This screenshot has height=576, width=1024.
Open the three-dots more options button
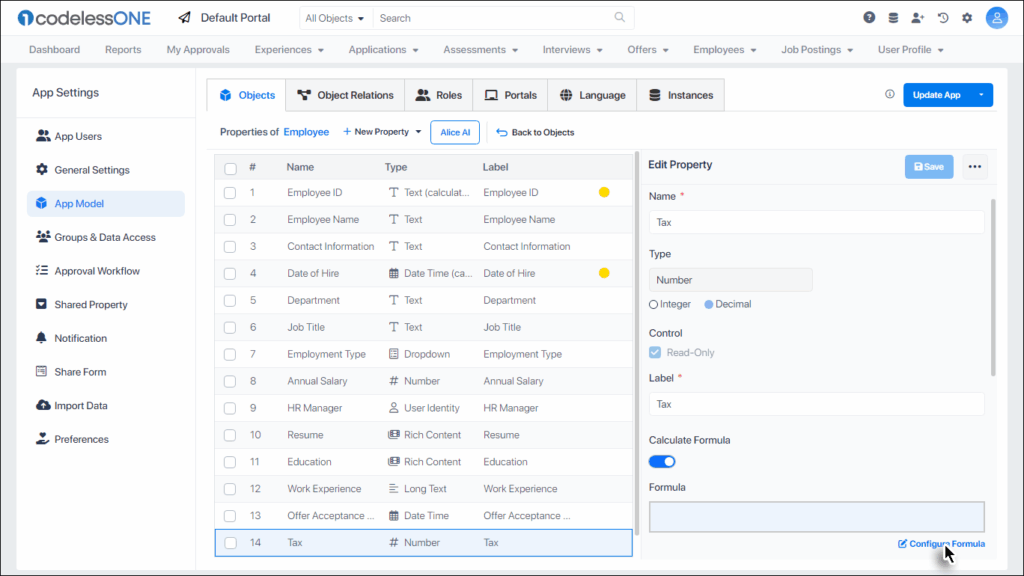(x=975, y=167)
